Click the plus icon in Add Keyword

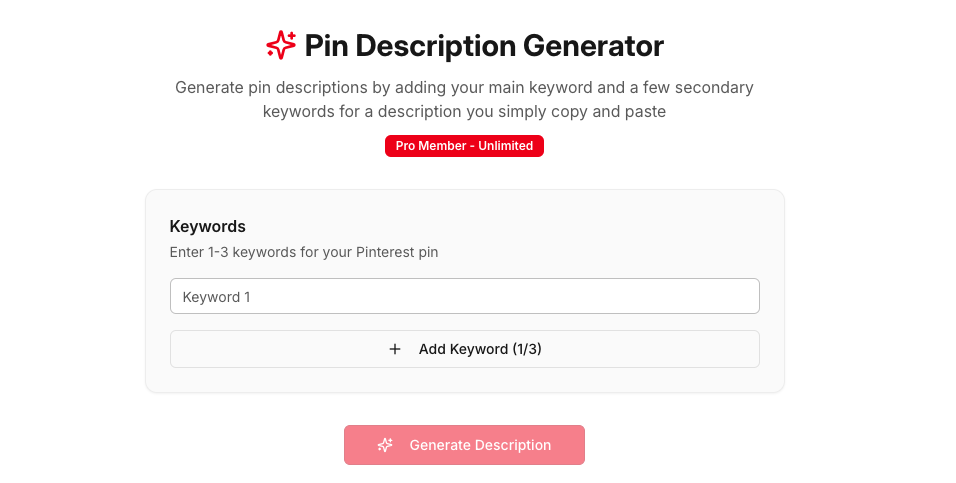coord(395,349)
